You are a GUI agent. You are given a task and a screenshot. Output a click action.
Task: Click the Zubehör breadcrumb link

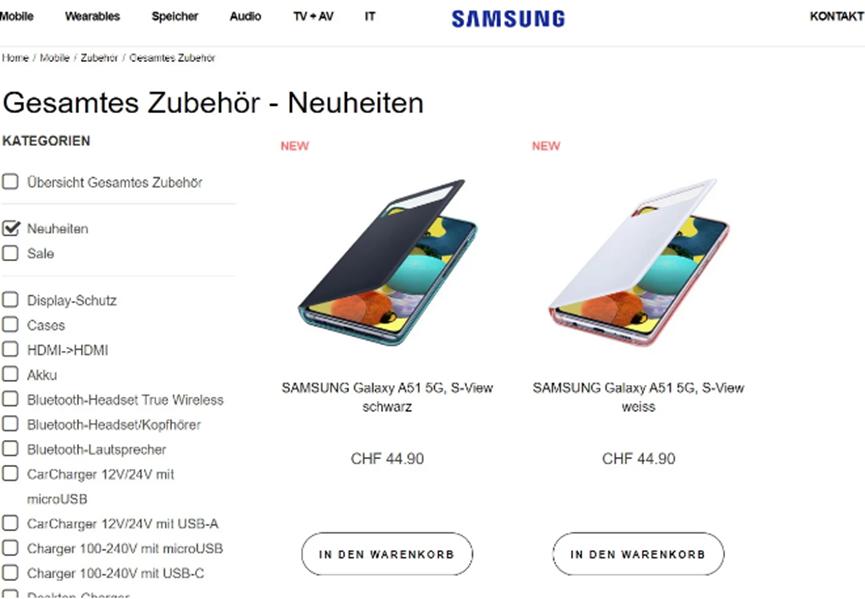(x=98, y=58)
